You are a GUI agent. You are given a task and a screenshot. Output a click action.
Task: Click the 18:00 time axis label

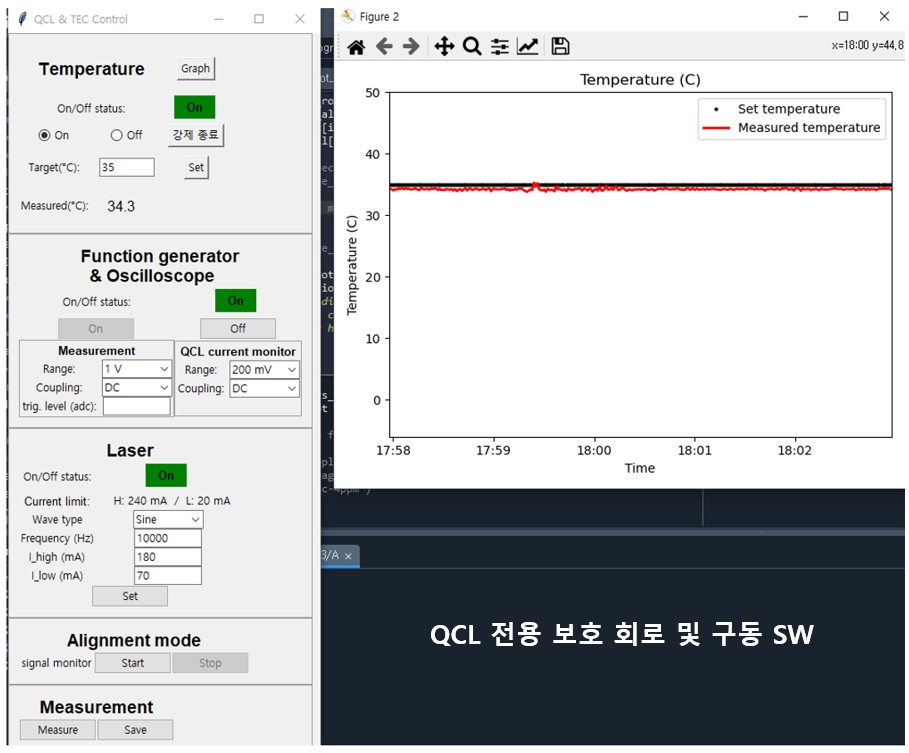(x=594, y=450)
